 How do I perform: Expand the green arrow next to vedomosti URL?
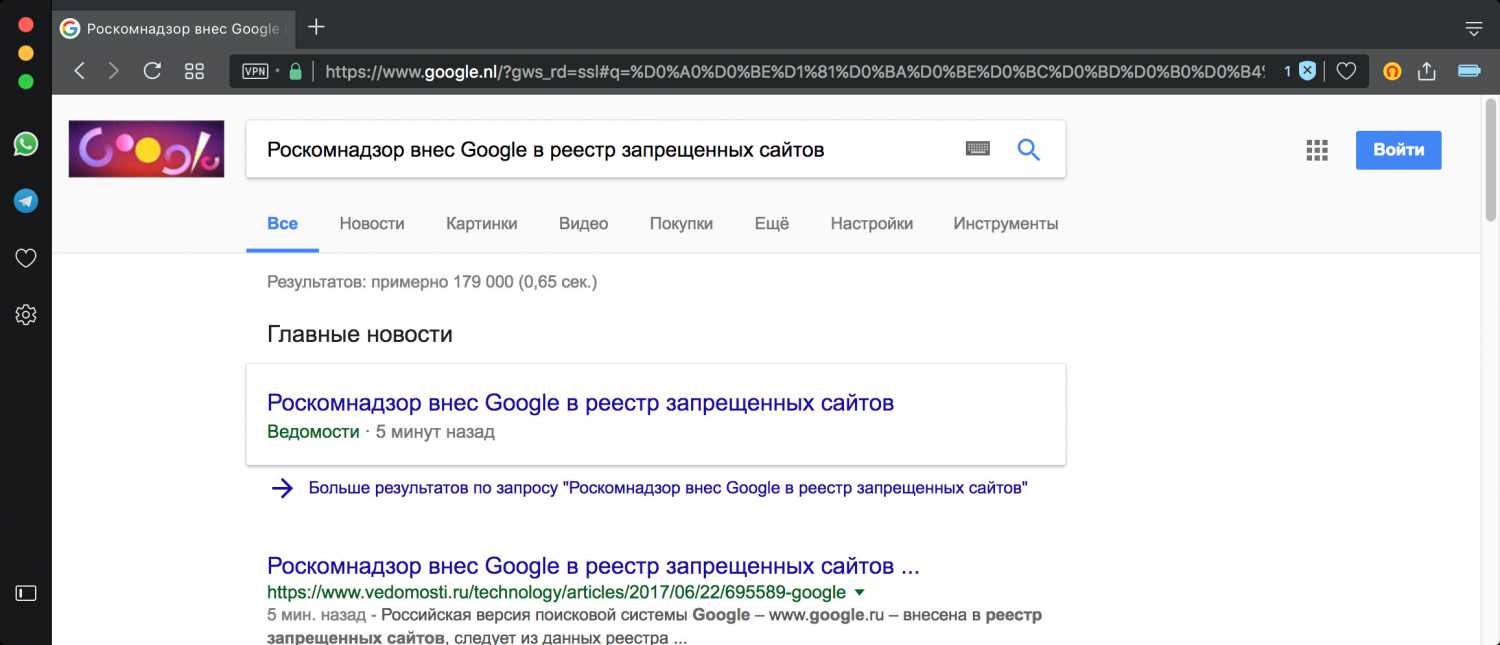pyautogui.click(x=859, y=592)
